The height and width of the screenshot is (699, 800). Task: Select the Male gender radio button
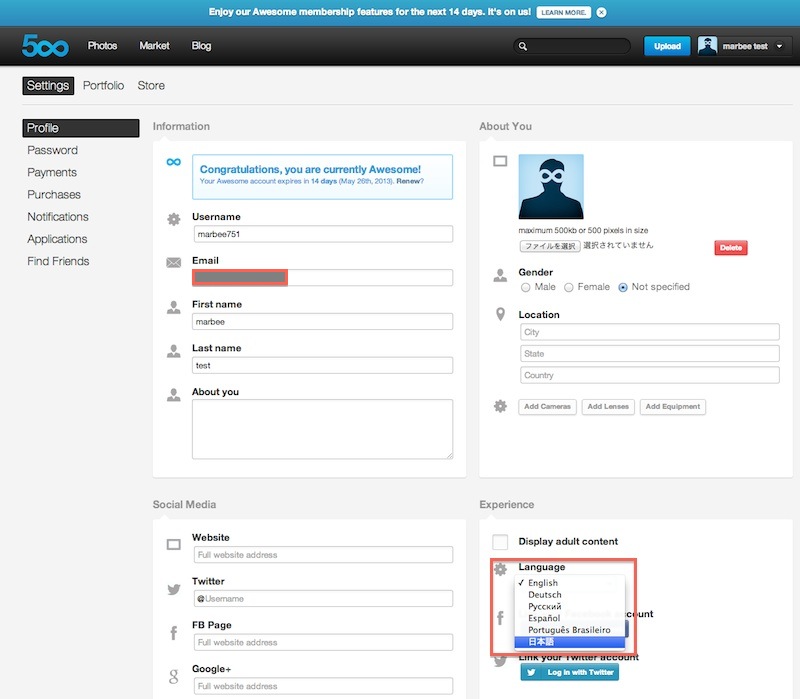pyautogui.click(x=526, y=287)
